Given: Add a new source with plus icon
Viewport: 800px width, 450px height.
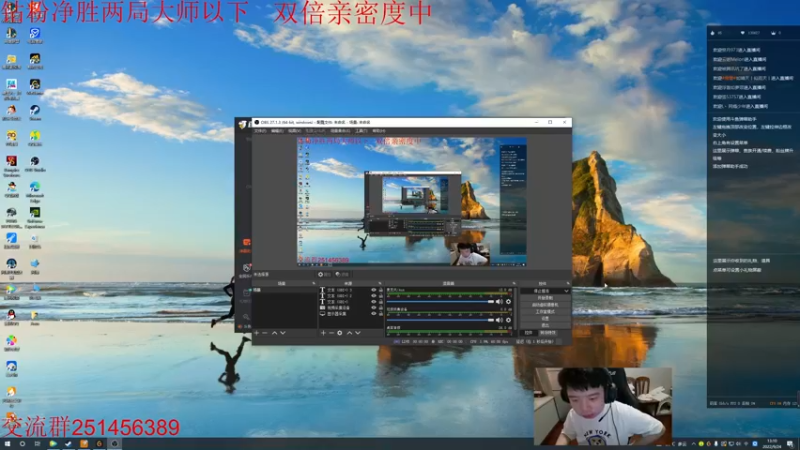Looking at the screenshot, I should [x=323, y=333].
